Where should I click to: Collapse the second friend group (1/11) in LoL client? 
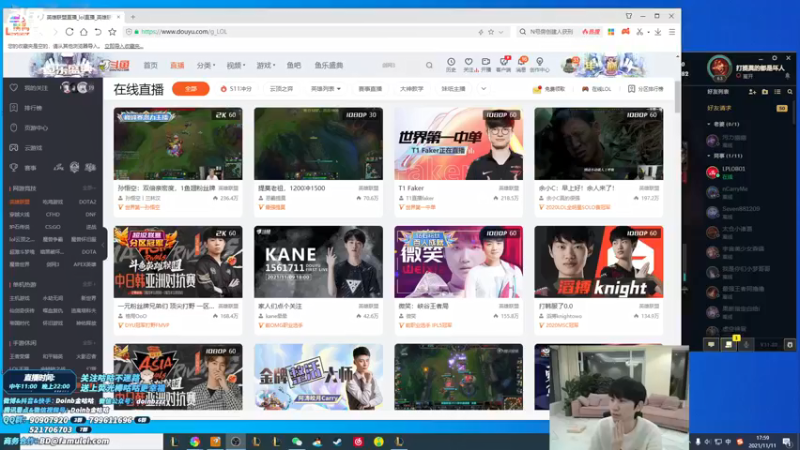(709, 156)
